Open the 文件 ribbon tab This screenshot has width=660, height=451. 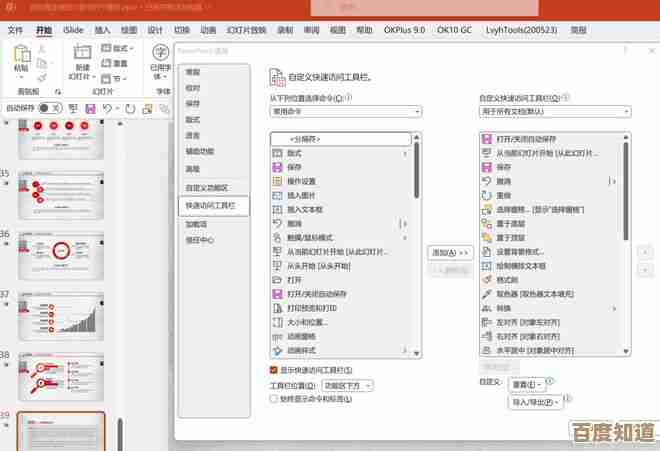(15, 30)
